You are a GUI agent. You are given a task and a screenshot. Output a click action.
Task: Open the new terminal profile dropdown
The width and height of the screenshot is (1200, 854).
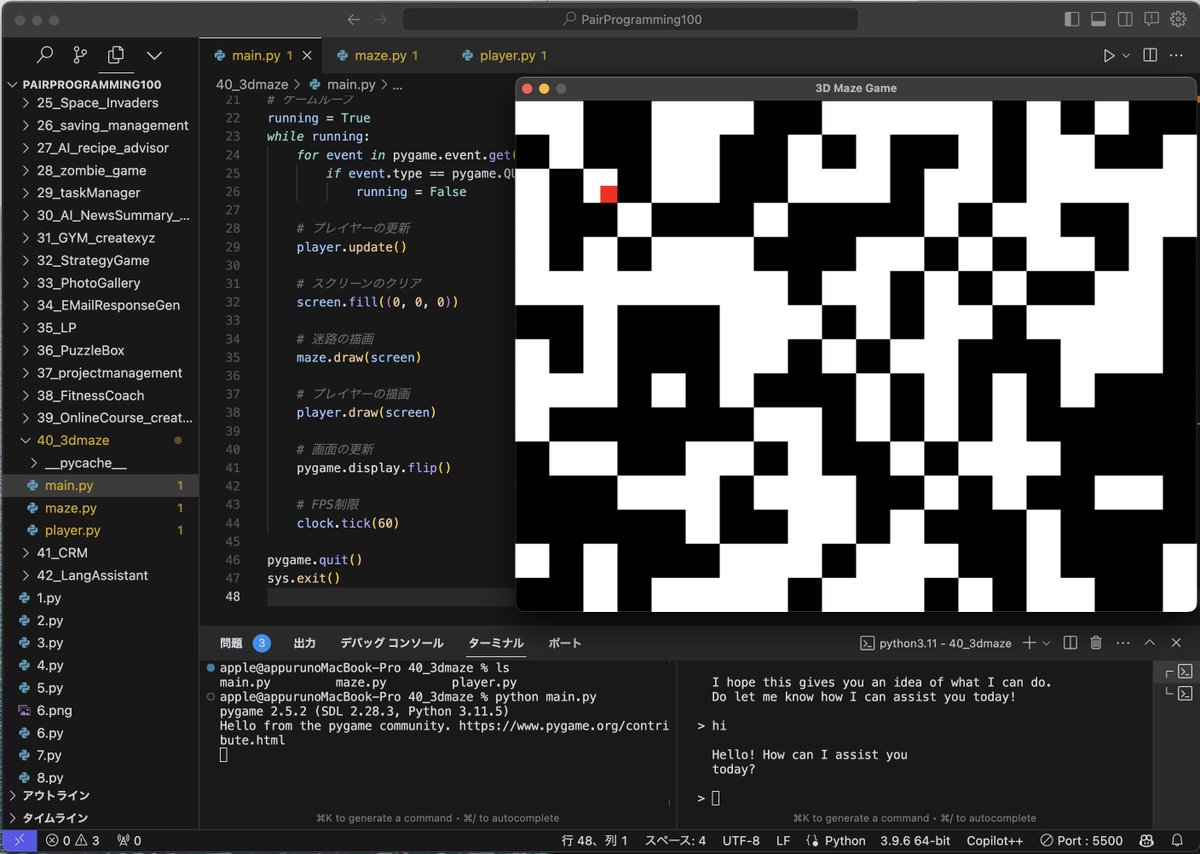[1046, 643]
